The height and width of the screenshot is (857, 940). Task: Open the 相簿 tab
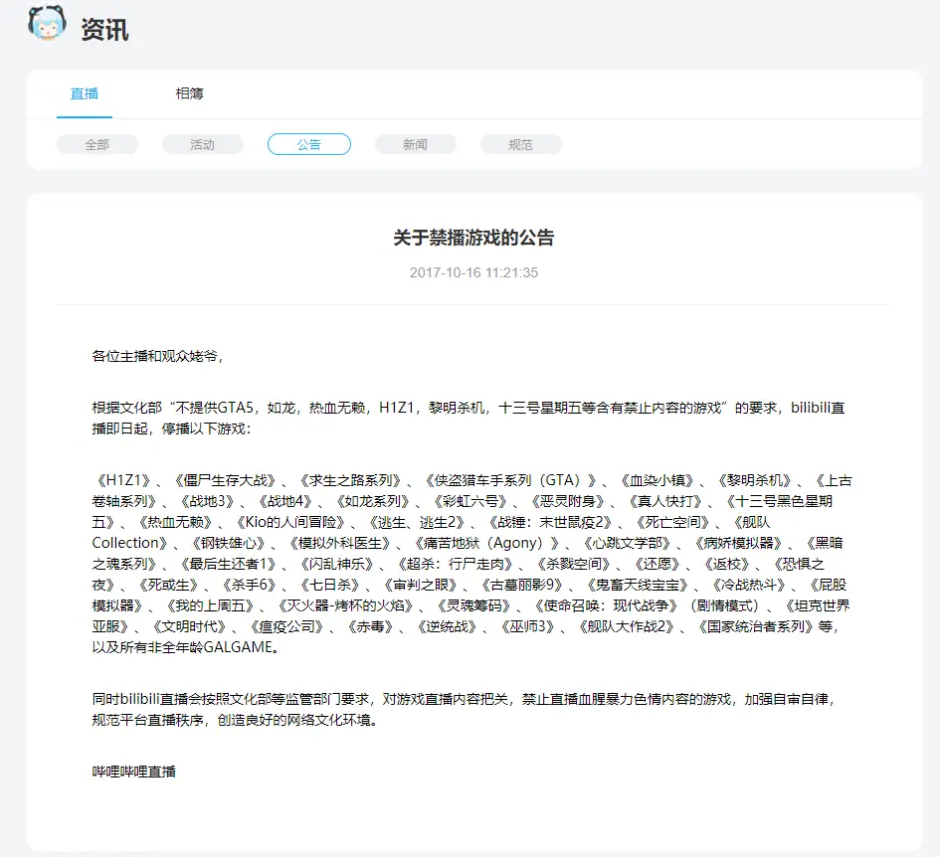pyautogui.click(x=190, y=94)
